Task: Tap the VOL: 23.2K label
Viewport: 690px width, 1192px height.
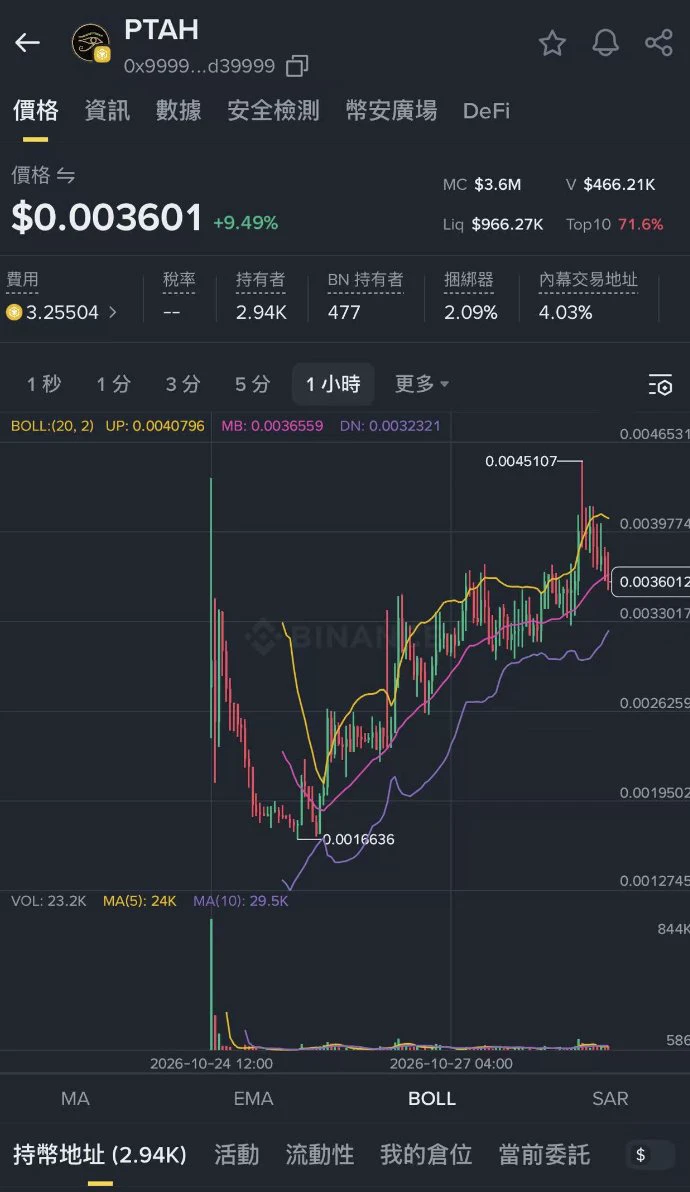Action: (49, 901)
